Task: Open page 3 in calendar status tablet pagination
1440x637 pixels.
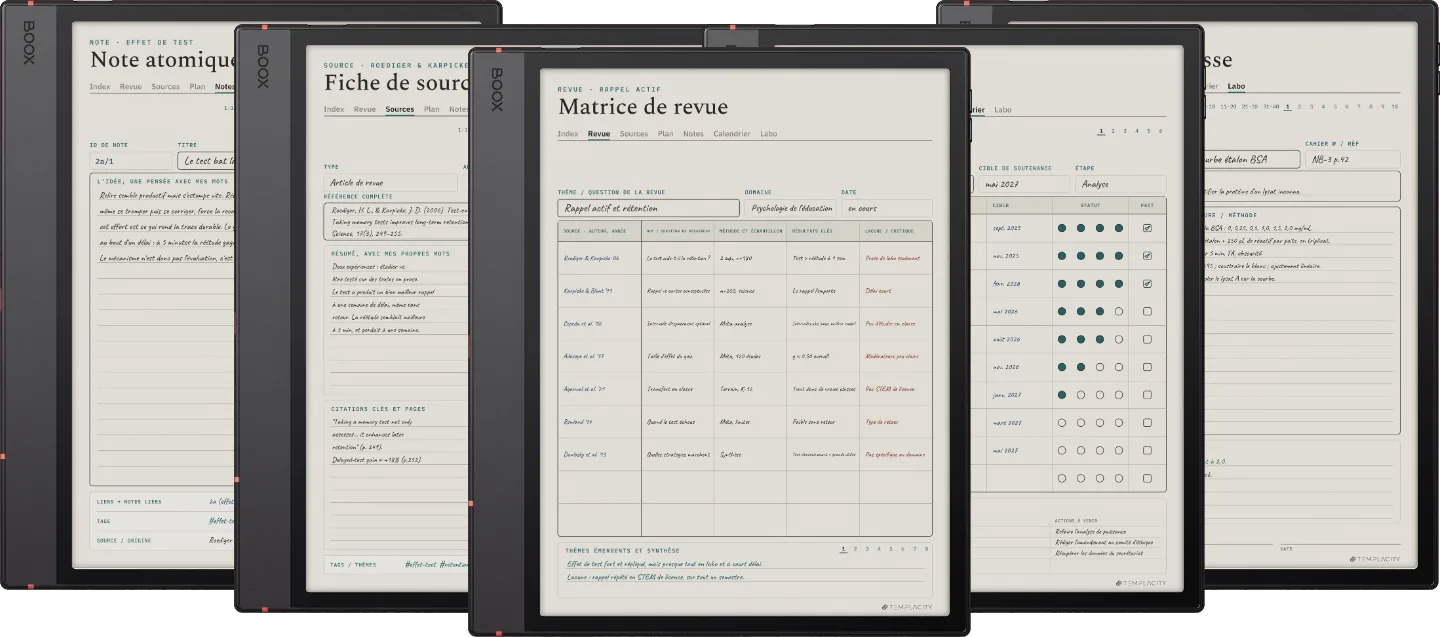Action: [x=1124, y=131]
